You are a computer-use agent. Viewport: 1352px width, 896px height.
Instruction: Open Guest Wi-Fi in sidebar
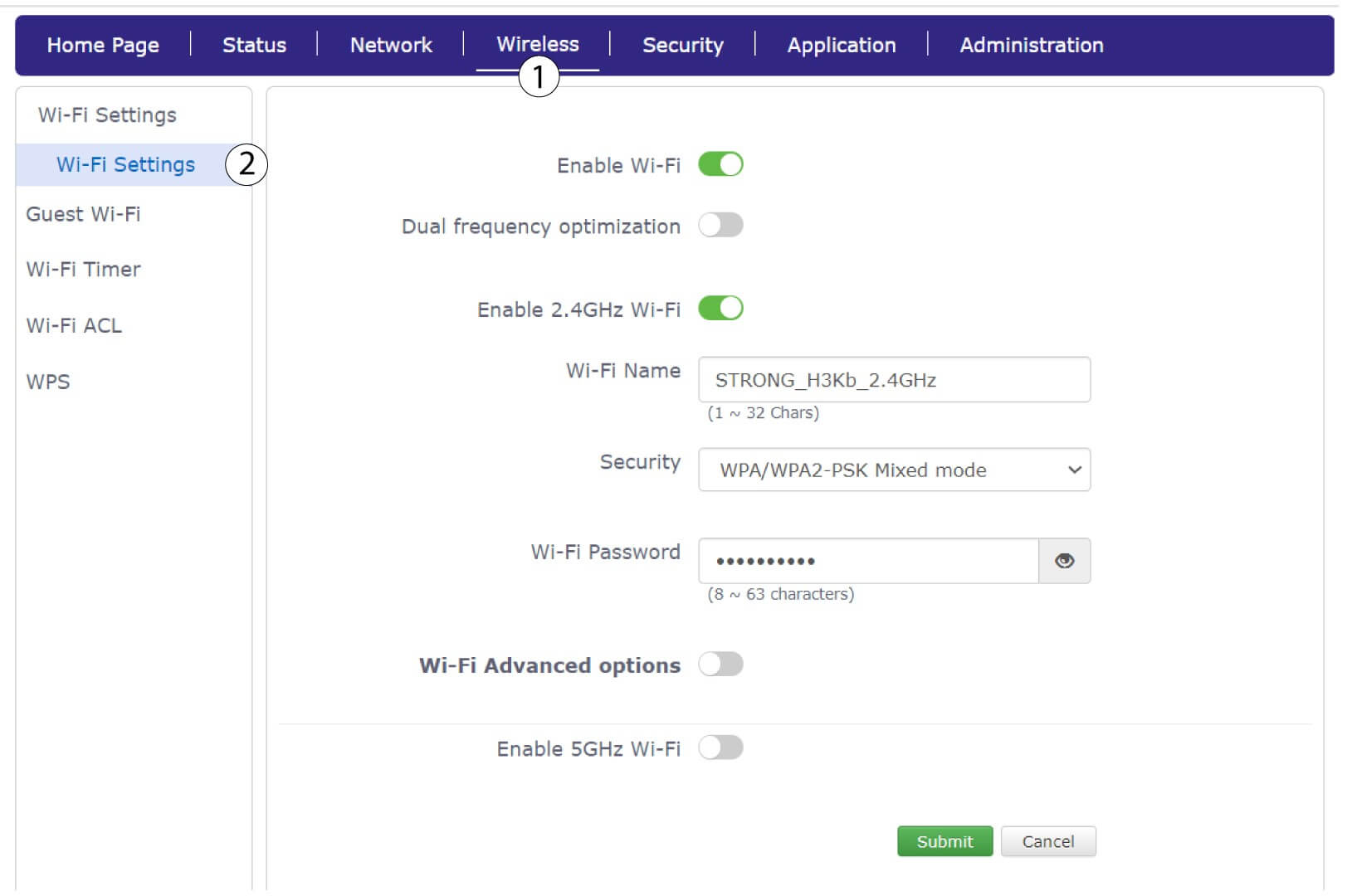pos(83,214)
